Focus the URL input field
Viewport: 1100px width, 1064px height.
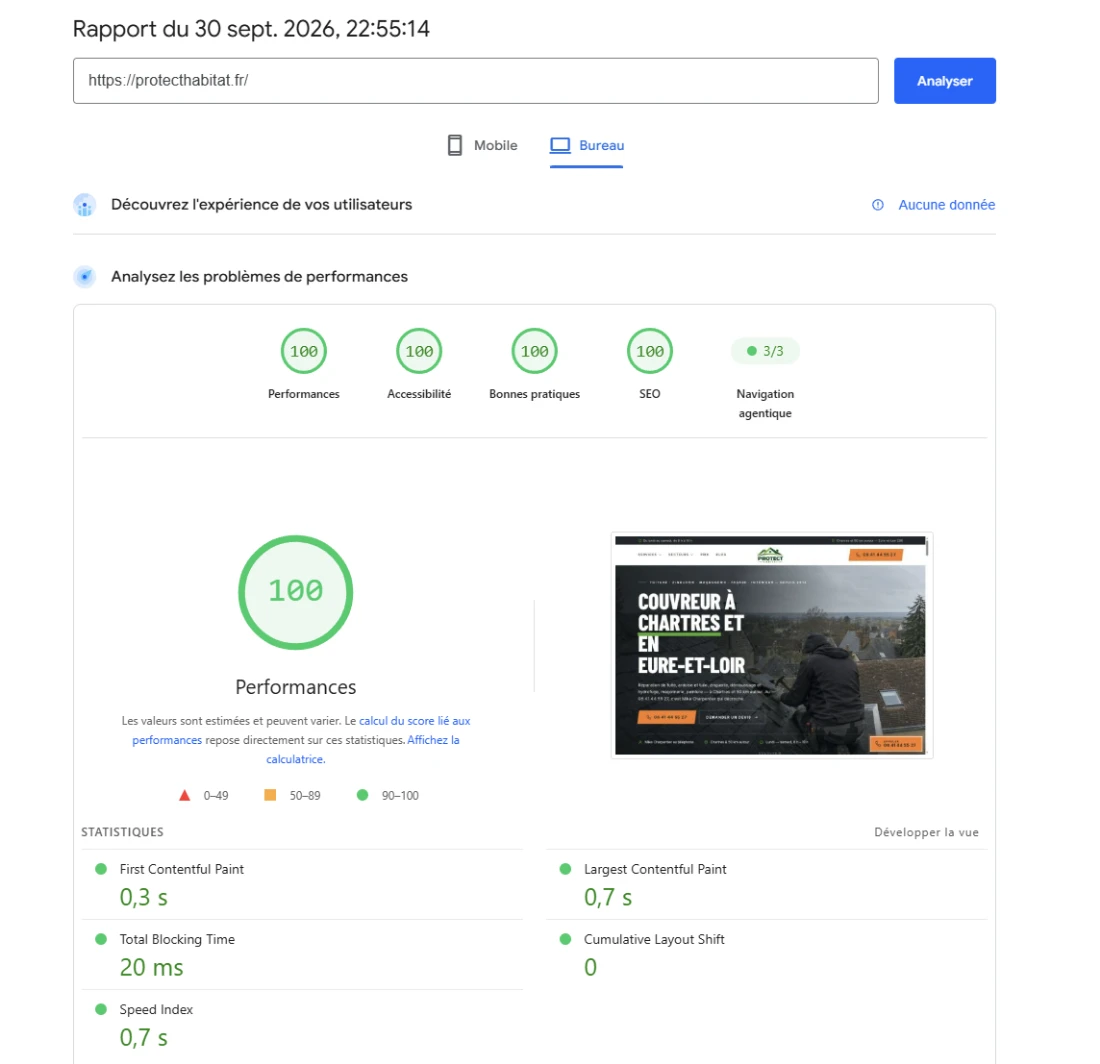click(476, 81)
